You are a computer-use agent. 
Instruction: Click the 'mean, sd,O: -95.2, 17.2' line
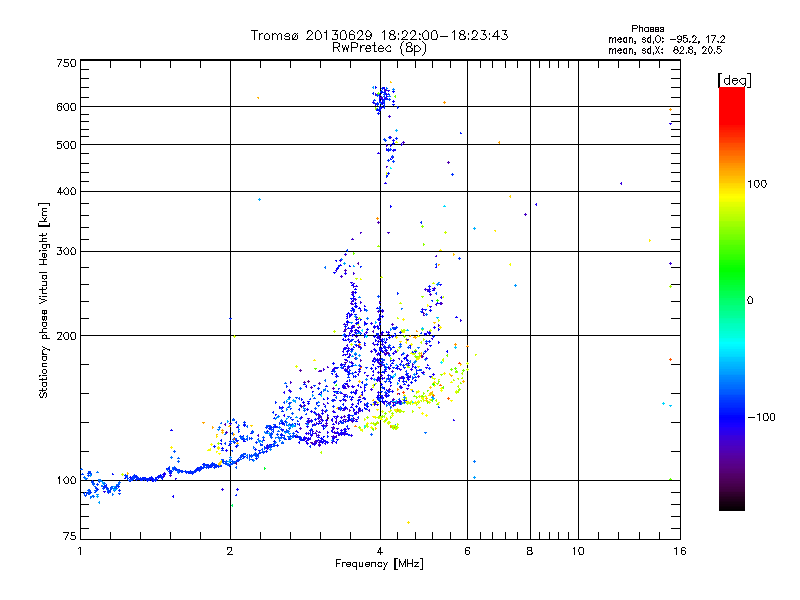click(666, 39)
